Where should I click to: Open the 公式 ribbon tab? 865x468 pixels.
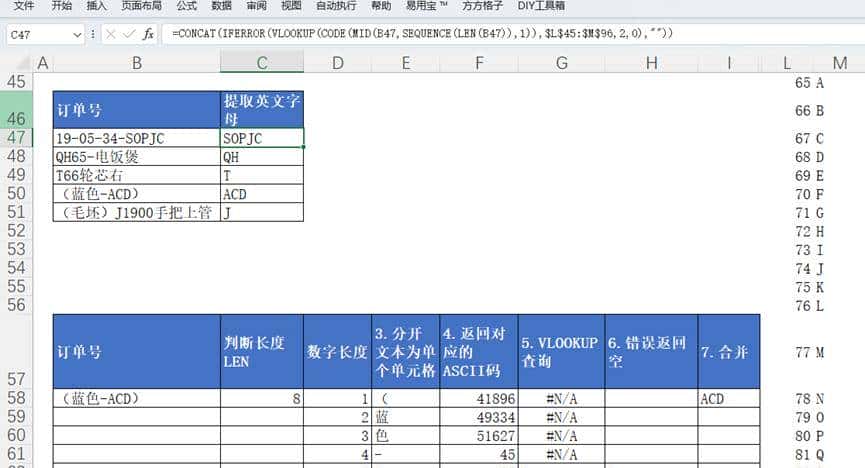[186, 6]
